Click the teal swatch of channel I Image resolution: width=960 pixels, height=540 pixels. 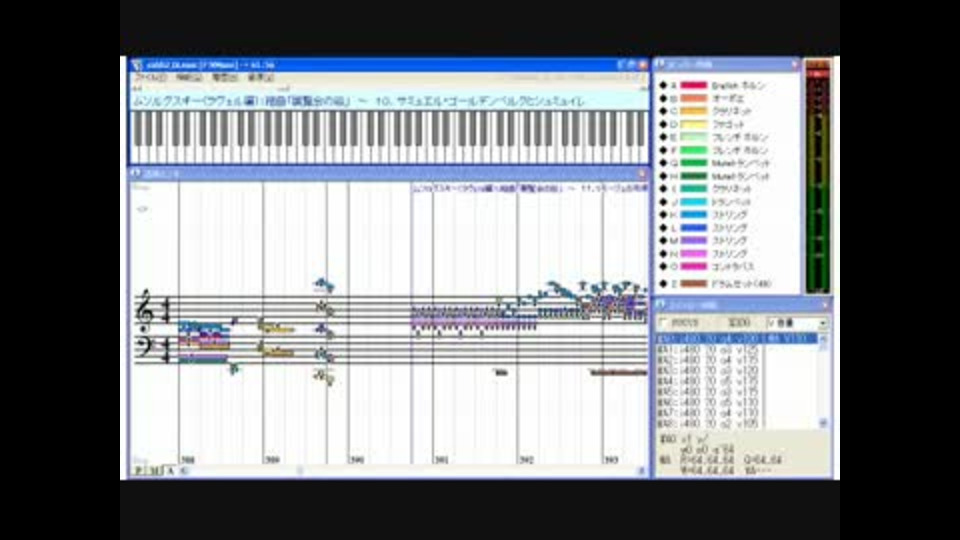pyautogui.click(x=694, y=189)
